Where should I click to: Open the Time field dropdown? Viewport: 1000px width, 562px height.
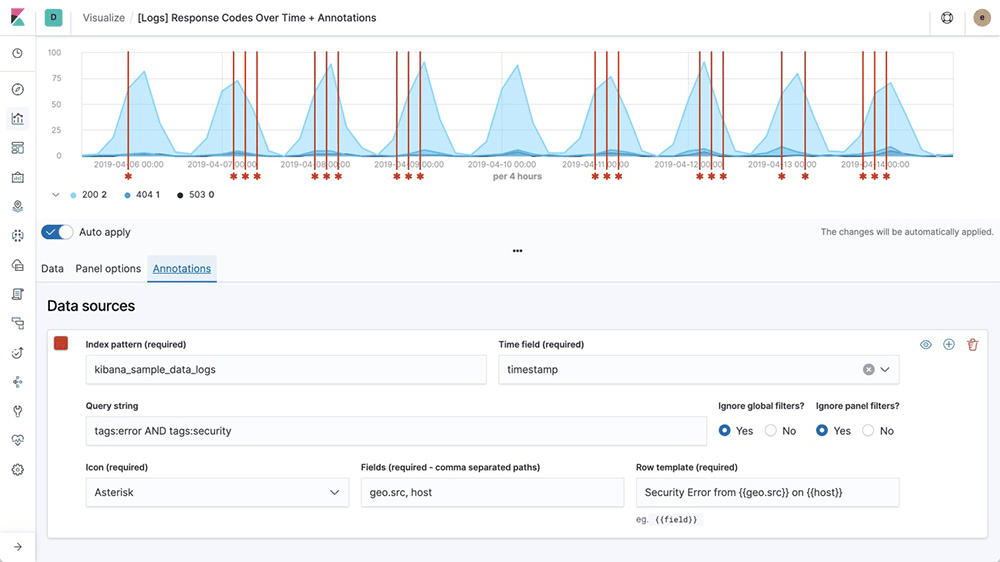[885, 370]
